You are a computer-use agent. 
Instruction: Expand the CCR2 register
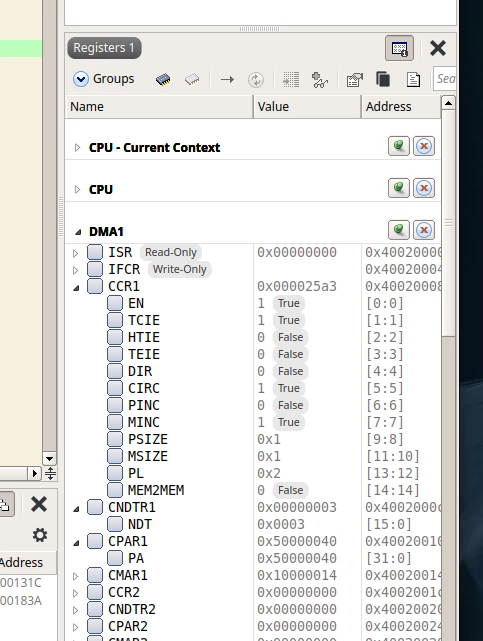coord(76,593)
